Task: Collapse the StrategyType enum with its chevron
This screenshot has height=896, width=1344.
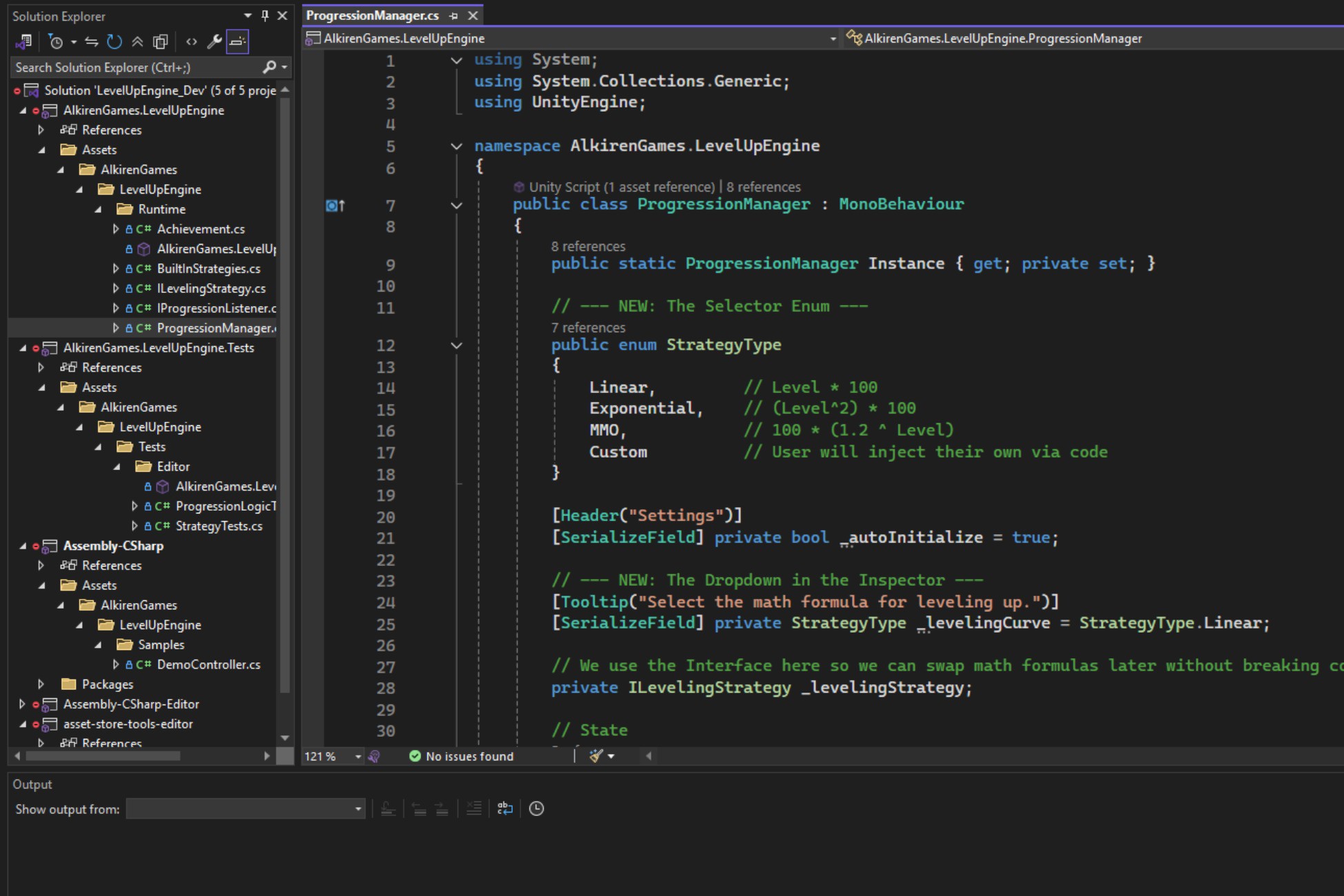Action: (456, 345)
